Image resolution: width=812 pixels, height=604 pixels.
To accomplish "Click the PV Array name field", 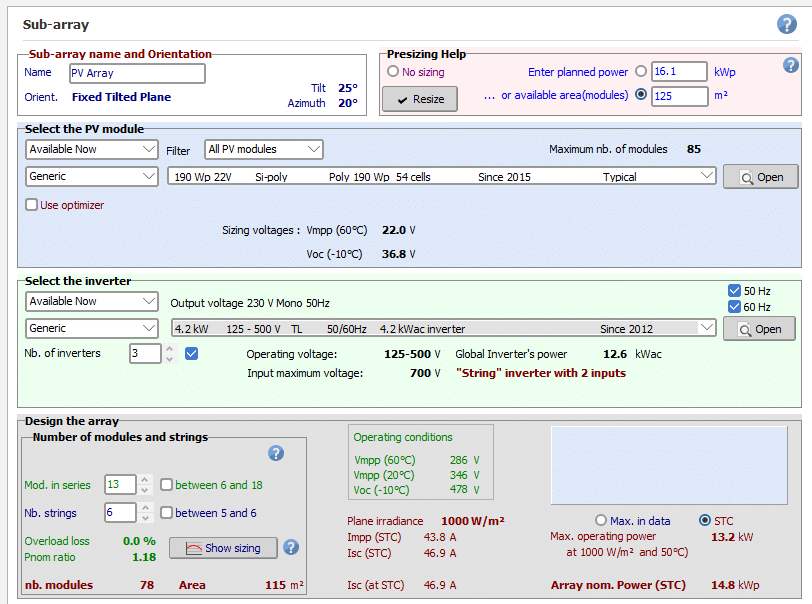I will pyautogui.click(x=136, y=73).
